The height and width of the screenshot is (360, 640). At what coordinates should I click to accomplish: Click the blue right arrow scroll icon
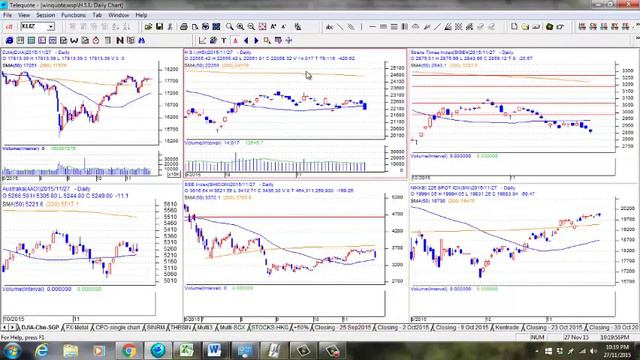pos(256,40)
